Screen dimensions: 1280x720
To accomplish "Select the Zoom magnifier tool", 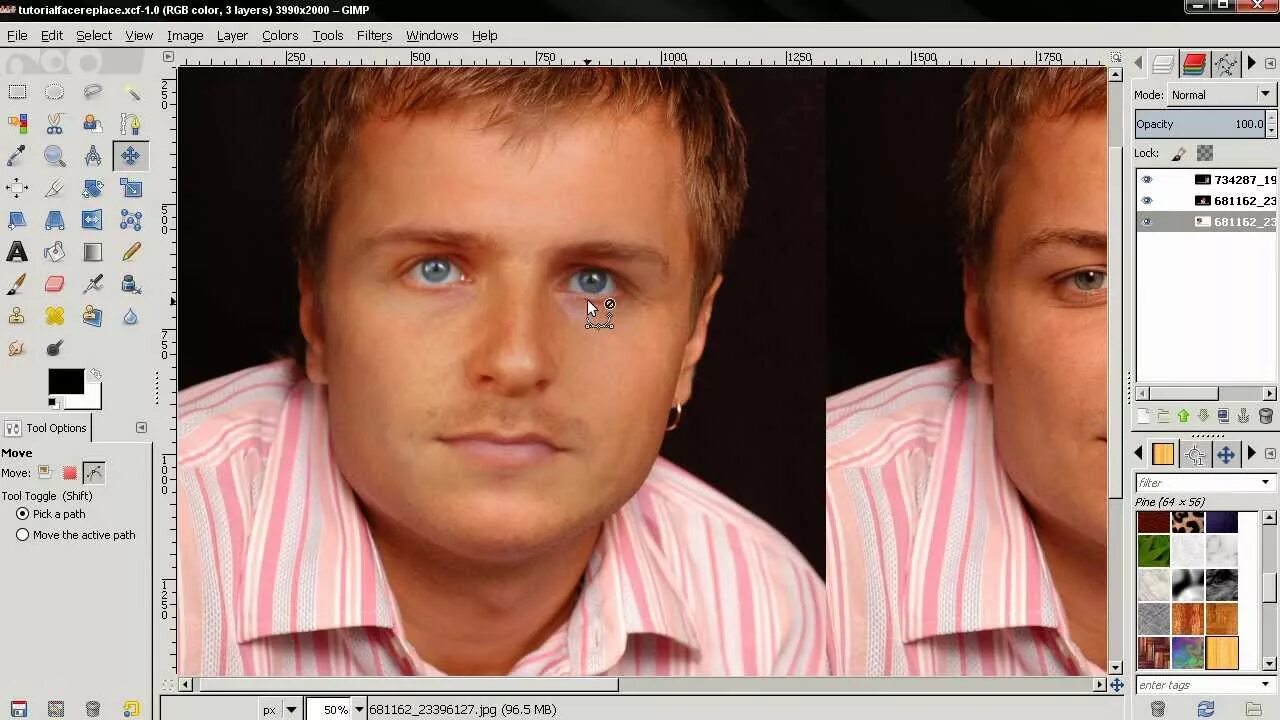I will click(55, 156).
